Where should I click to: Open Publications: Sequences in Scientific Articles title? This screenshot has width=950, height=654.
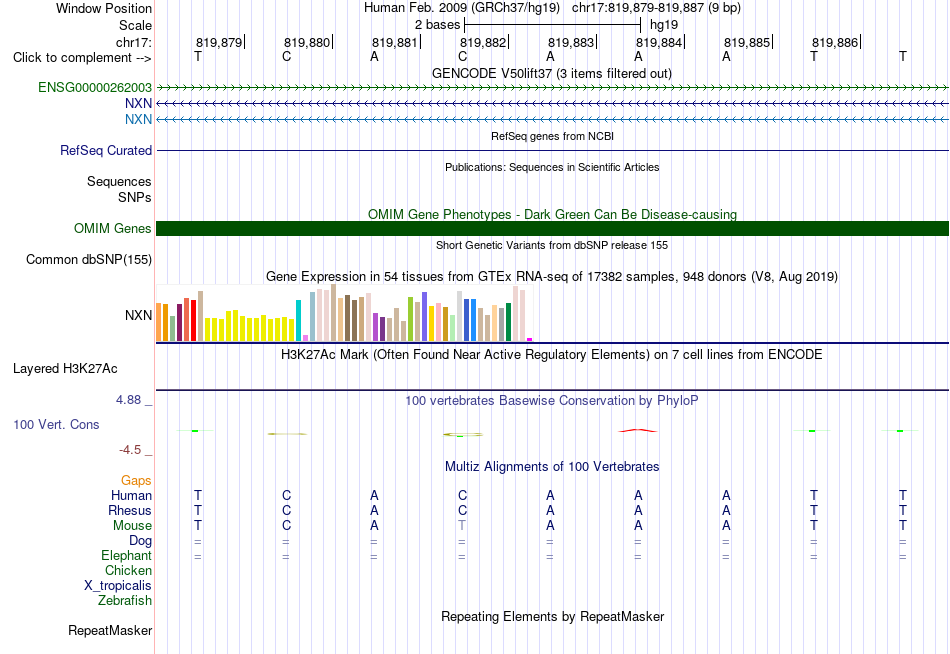coord(552,167)
